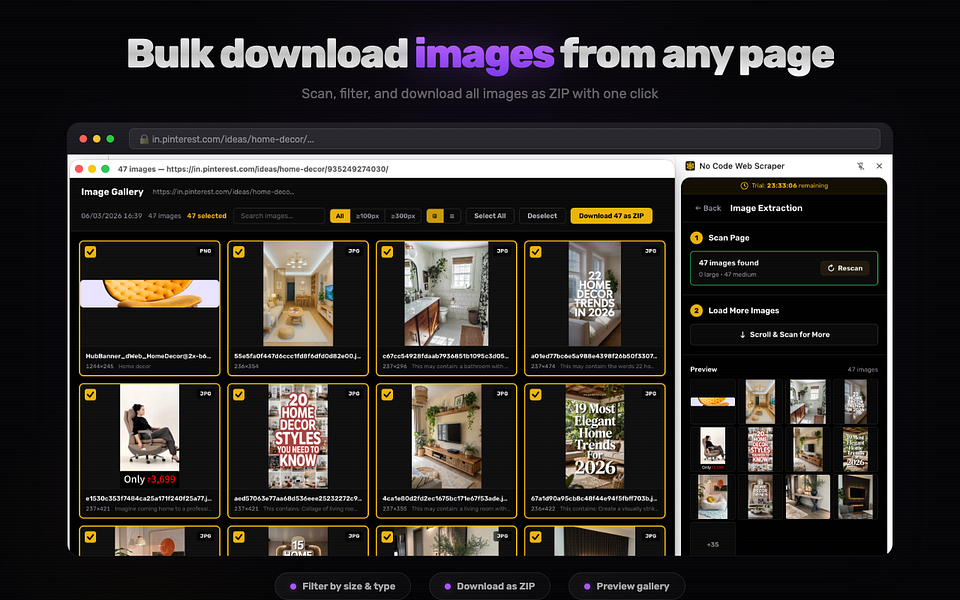
Task: Switch to grid view layout
Action: click(435, 216)
